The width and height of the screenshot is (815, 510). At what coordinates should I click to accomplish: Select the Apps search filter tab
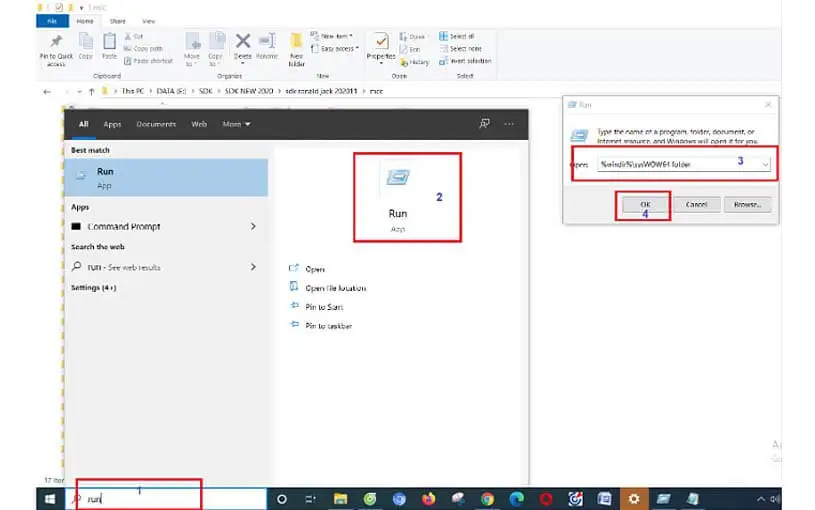[112, 124]
